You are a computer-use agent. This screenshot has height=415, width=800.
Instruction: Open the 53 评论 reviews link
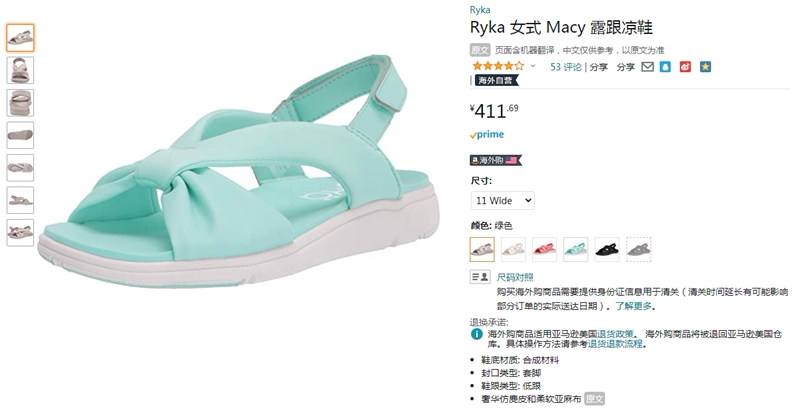pyautogui.click(x=566, y=67)
